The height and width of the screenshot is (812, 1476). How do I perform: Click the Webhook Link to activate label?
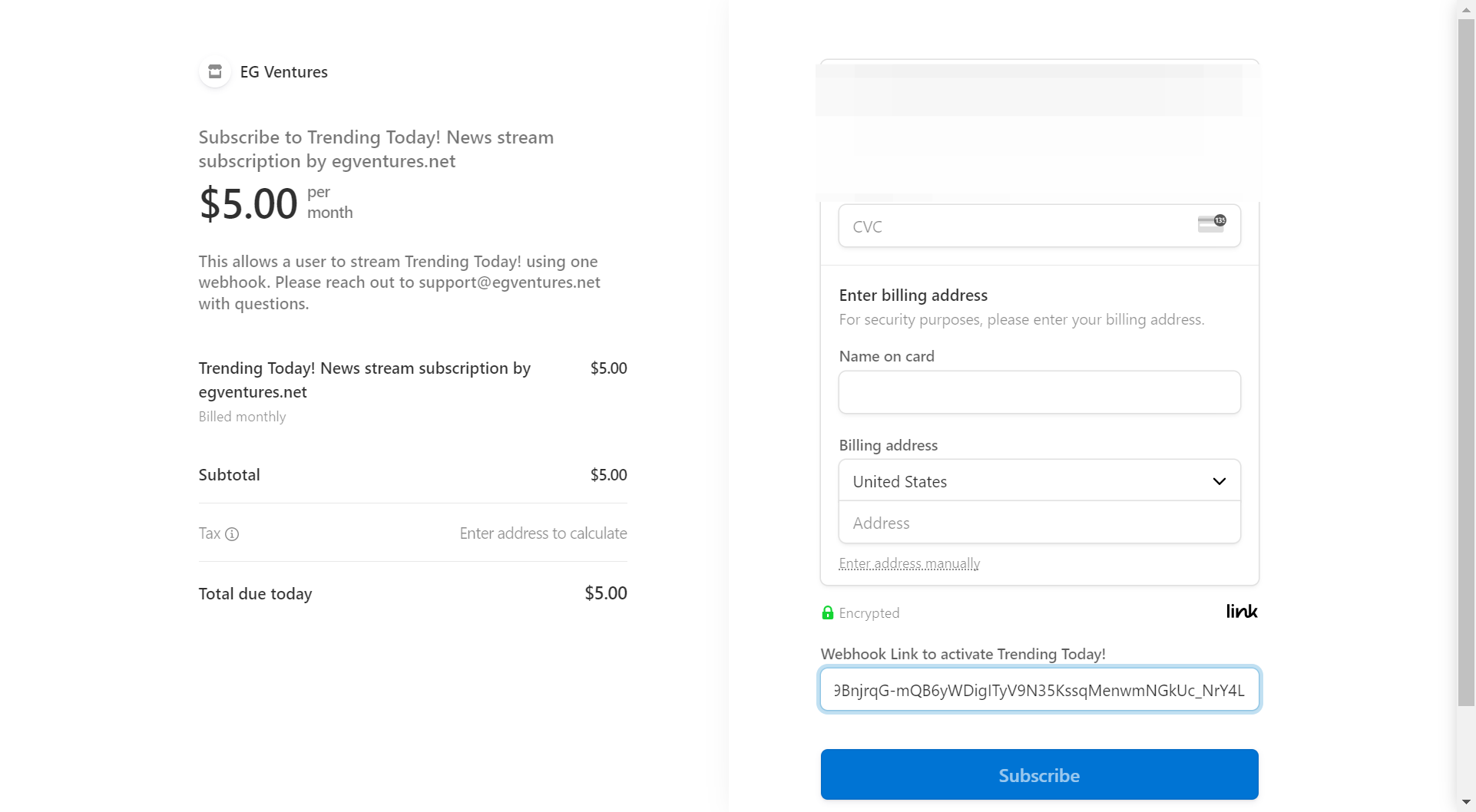pos(963,654)
